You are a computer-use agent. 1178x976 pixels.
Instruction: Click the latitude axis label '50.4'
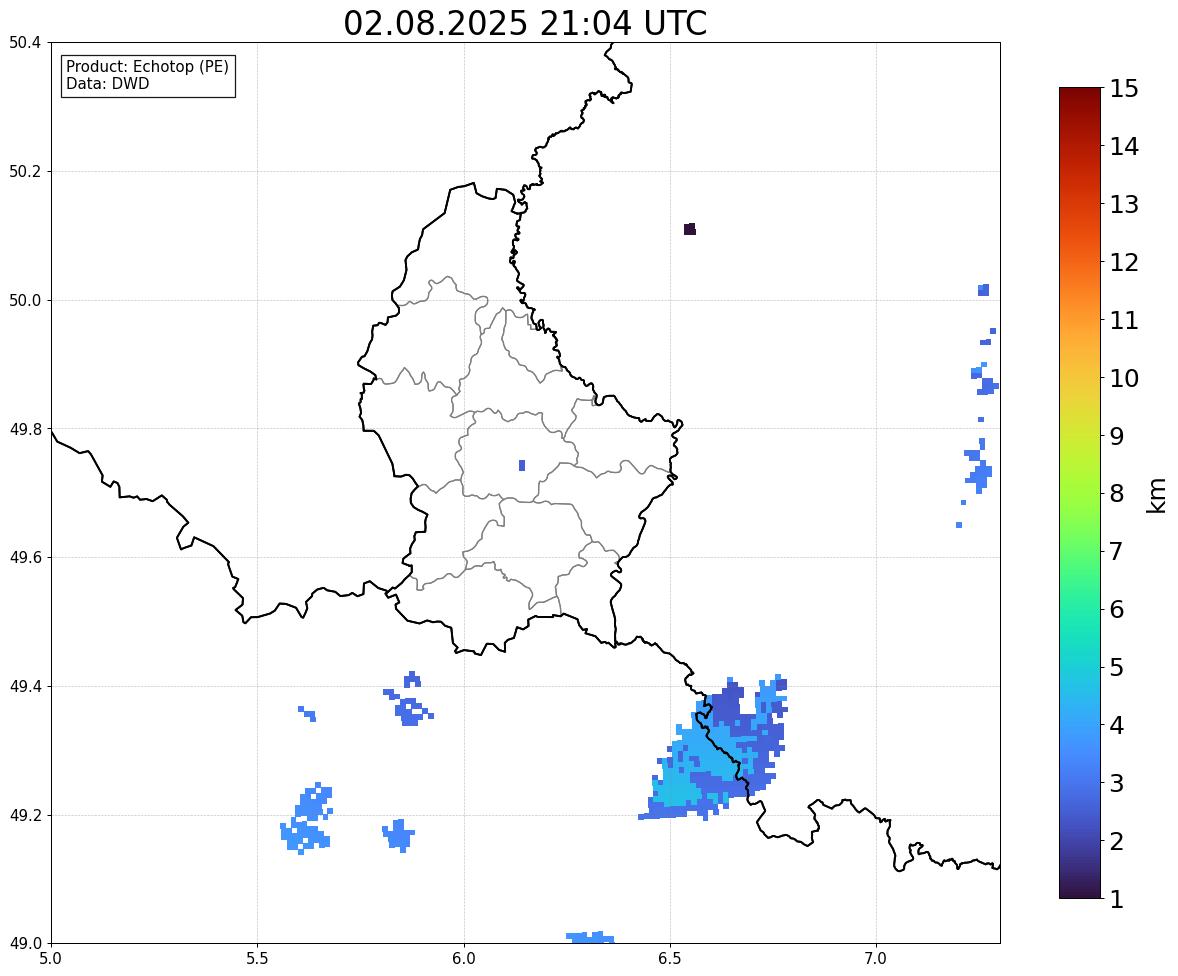tap(25, 43)
